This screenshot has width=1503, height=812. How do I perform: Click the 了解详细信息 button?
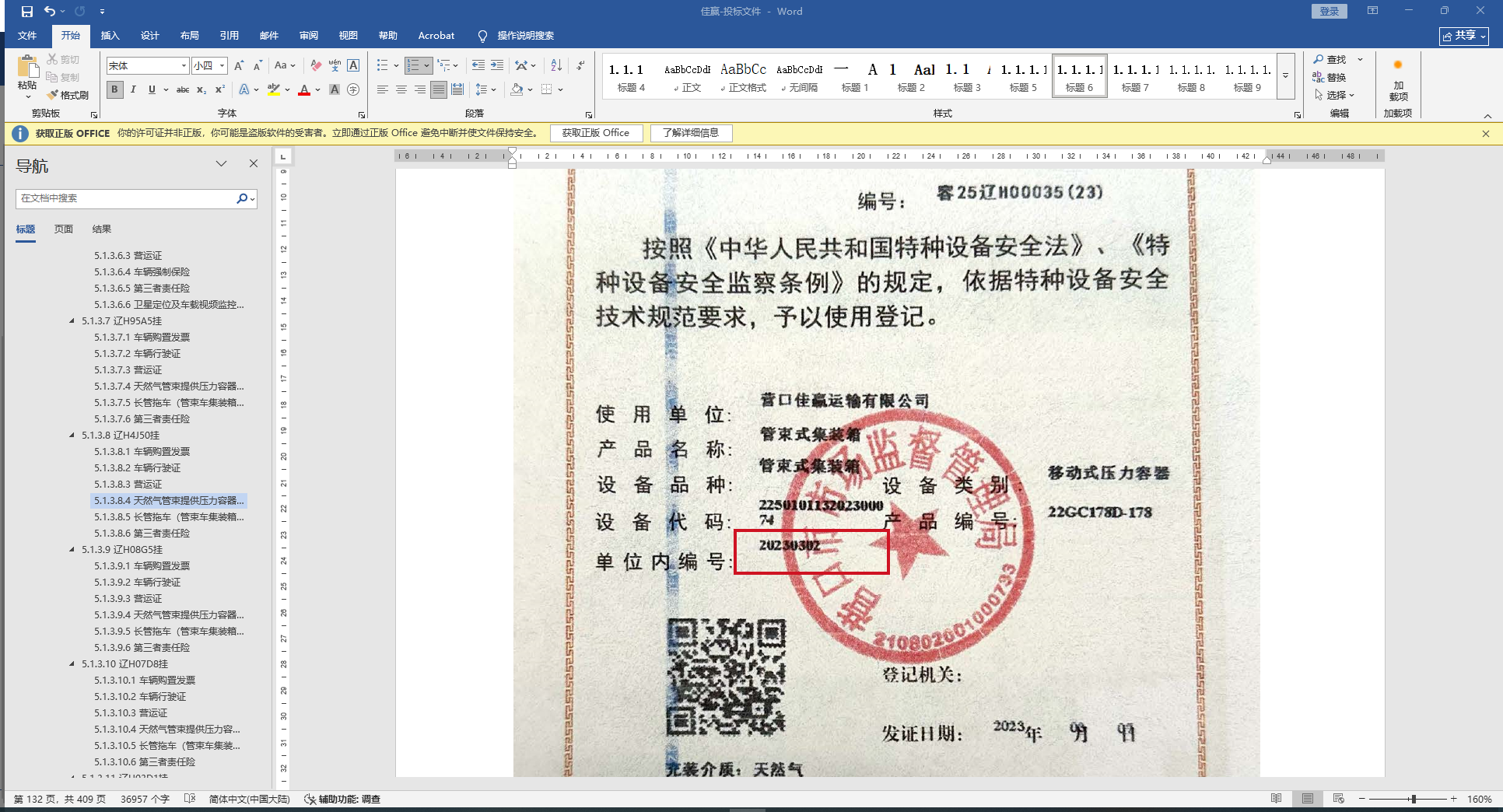[x=691, y=133]
